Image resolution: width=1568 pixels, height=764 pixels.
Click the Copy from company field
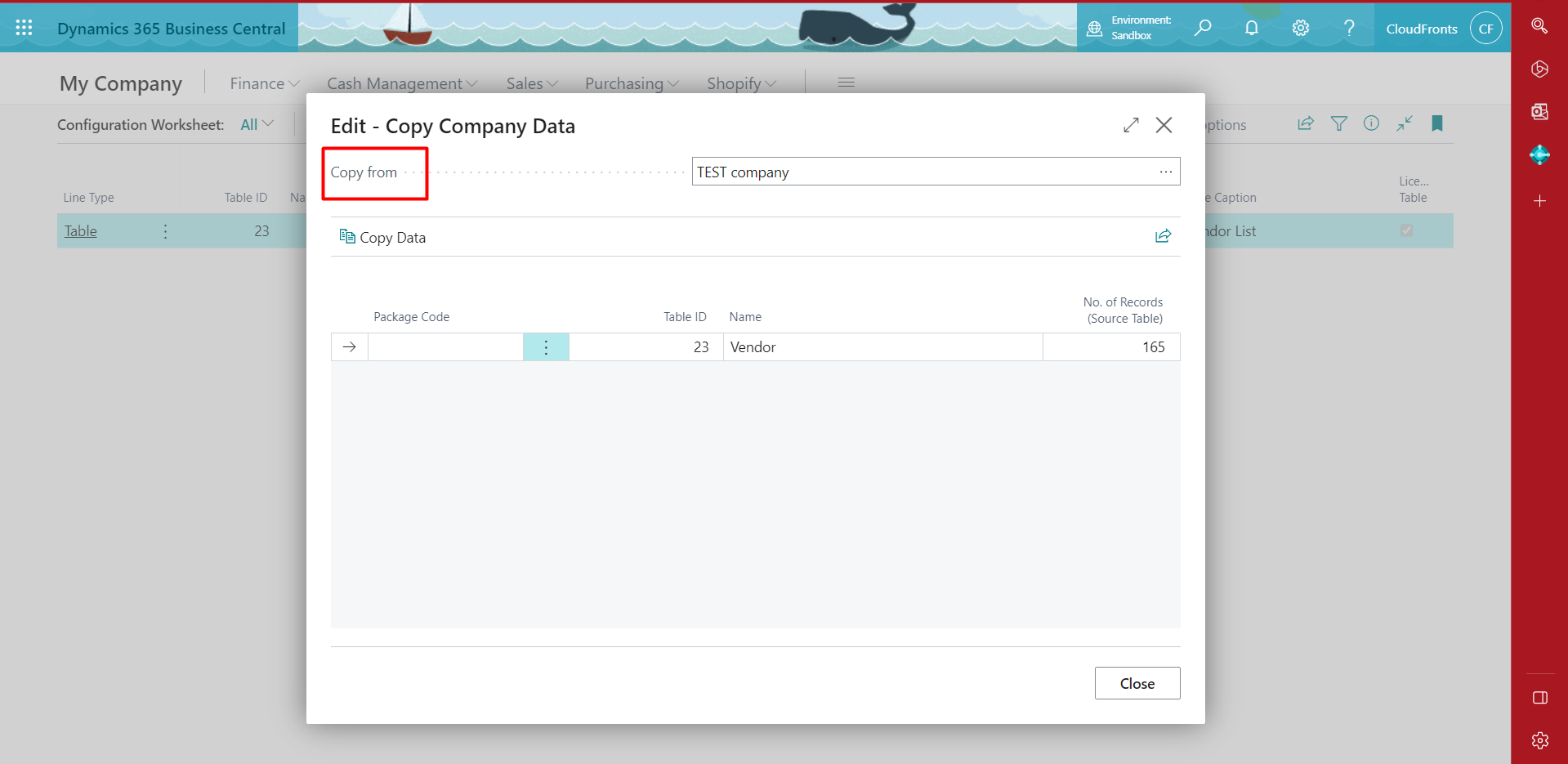[x=923, y=172]
